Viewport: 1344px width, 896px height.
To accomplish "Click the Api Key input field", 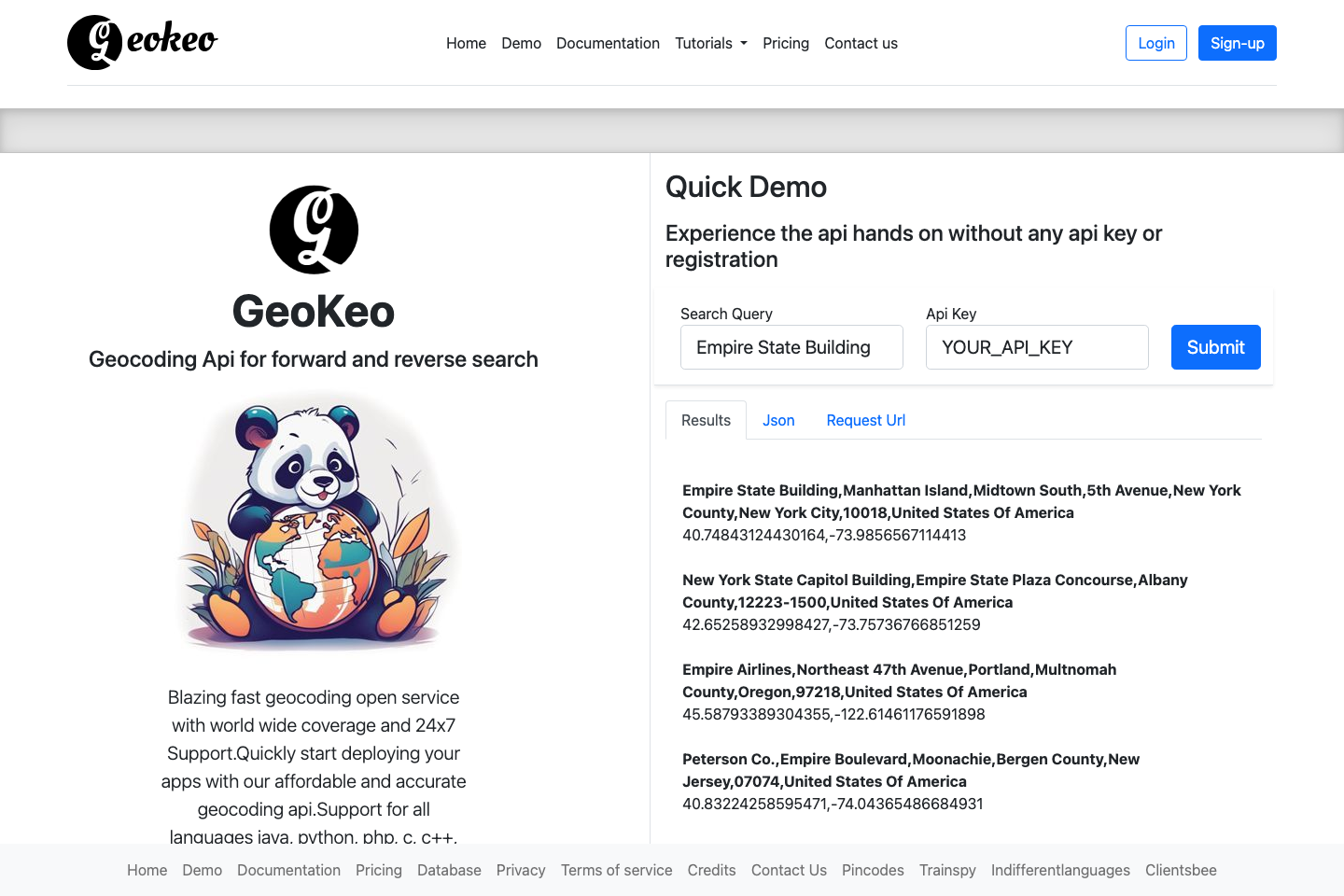I will click(1037, 347).
